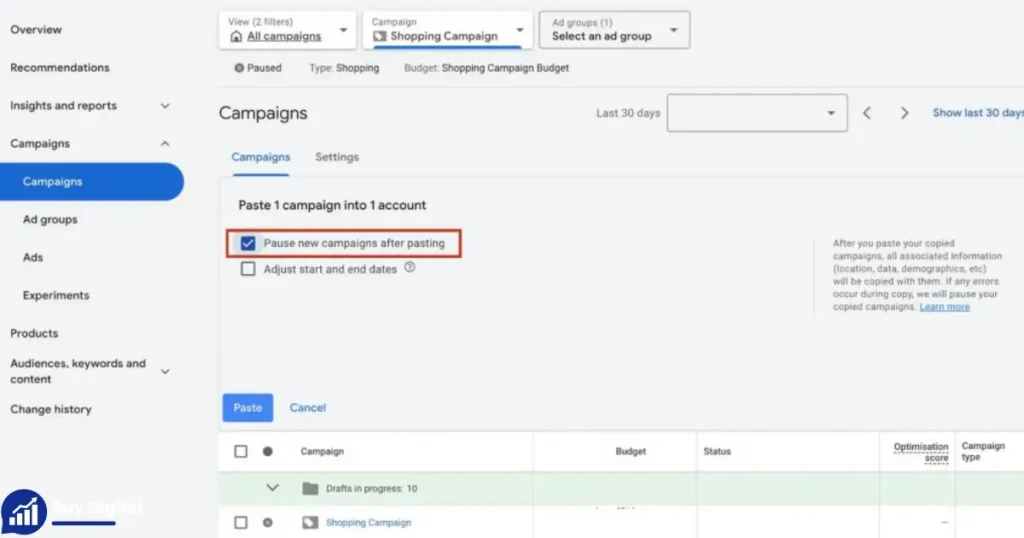Click the Shopping Campaign type icon in selector
Viewport: 1024px width, 538px height.
click(x=379, y=37)
